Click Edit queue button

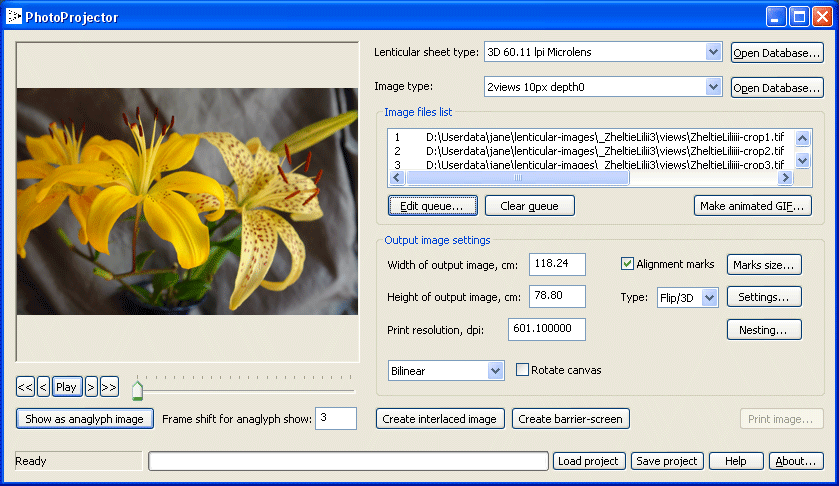[432, 206]
